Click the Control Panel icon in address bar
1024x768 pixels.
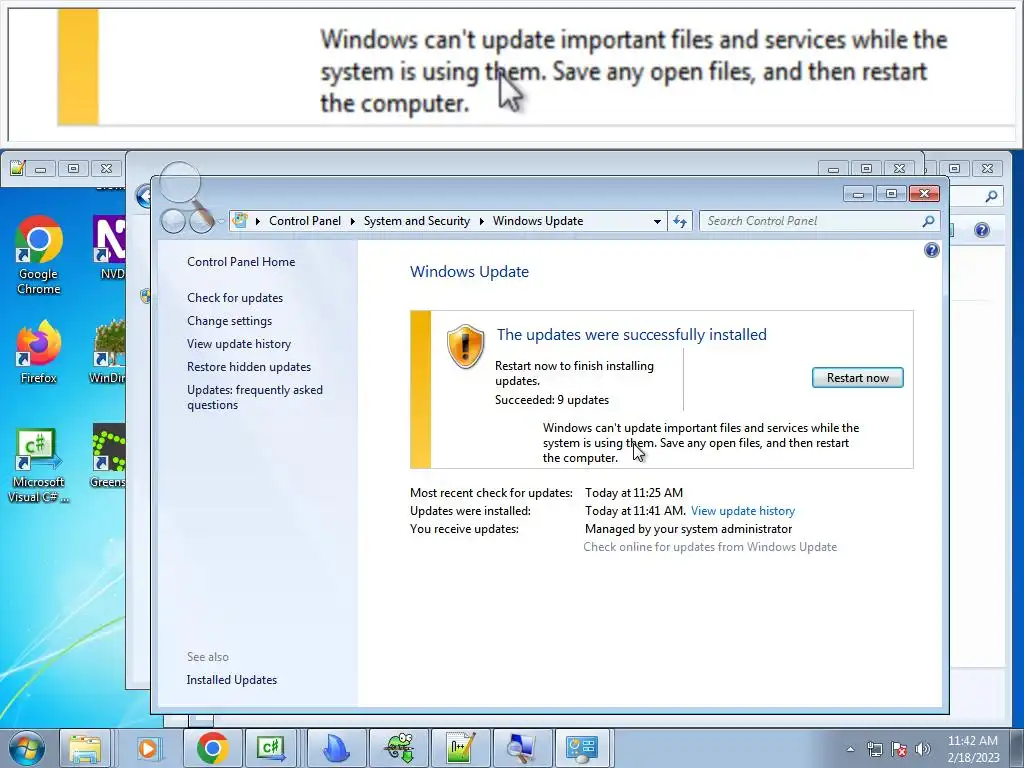[240, 221]
